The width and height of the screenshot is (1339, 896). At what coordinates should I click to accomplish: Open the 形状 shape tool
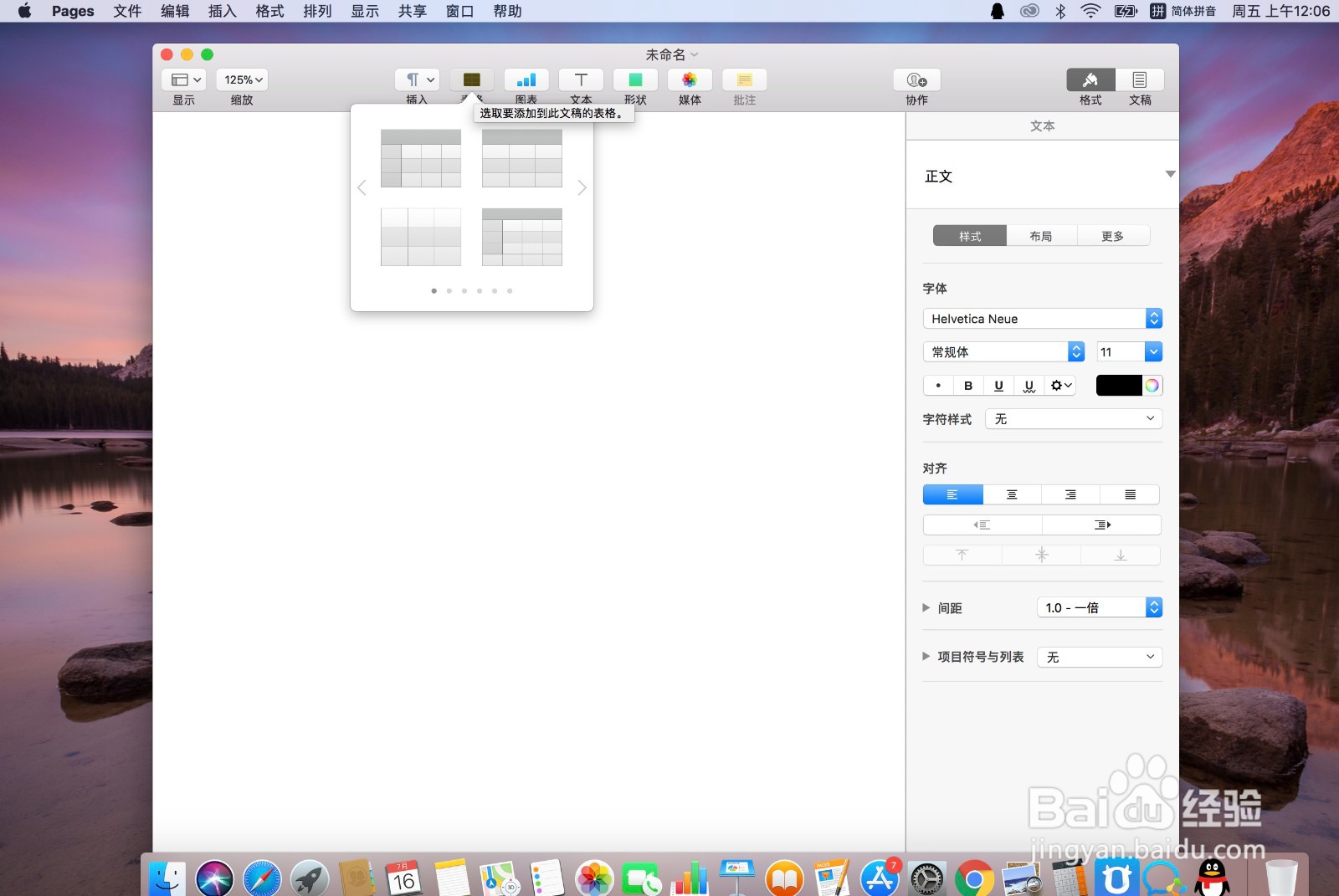(x=635, y=79)
